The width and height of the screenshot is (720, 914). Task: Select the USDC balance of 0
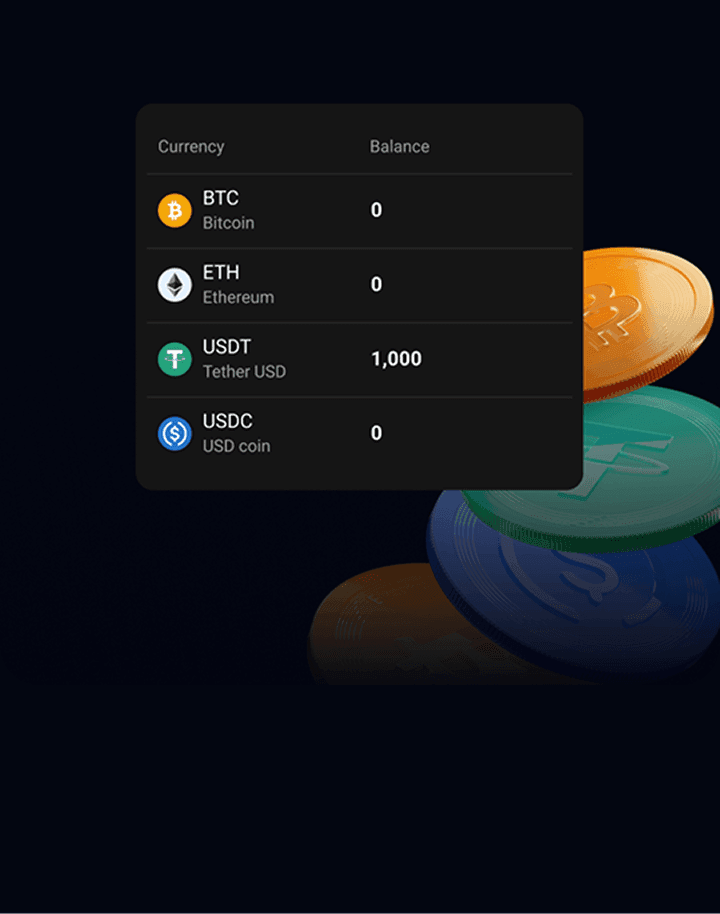(377, 433)
